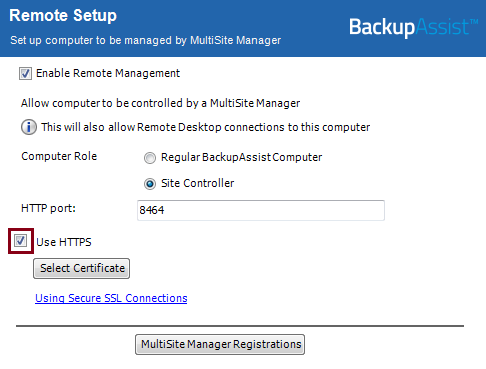Click the Remote Desktop connections info text

click(x=206, y=127)
